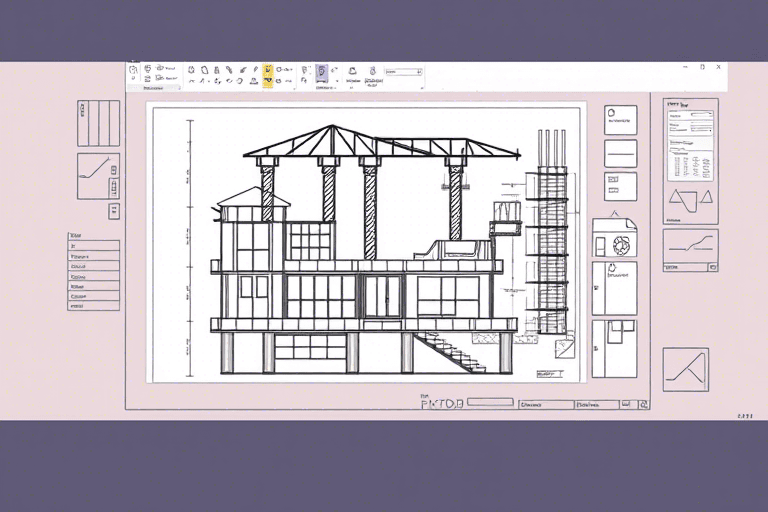
Task: Select the top thumbnail right of the drawing canvas
Action: click(620, 120)
